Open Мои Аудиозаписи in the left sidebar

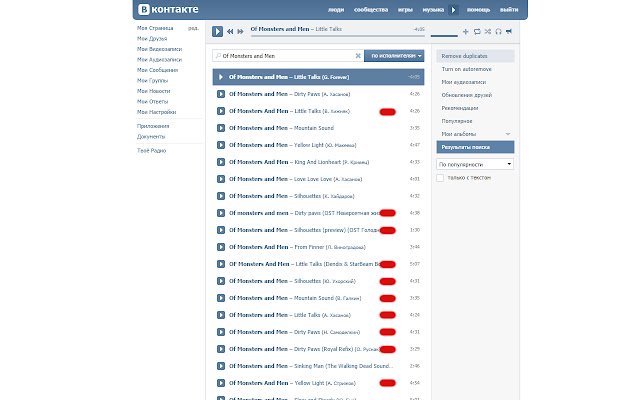160,60
